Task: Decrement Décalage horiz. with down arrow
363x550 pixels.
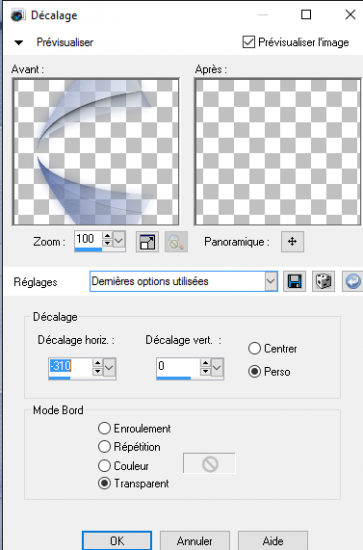Action: coord(98,371)
